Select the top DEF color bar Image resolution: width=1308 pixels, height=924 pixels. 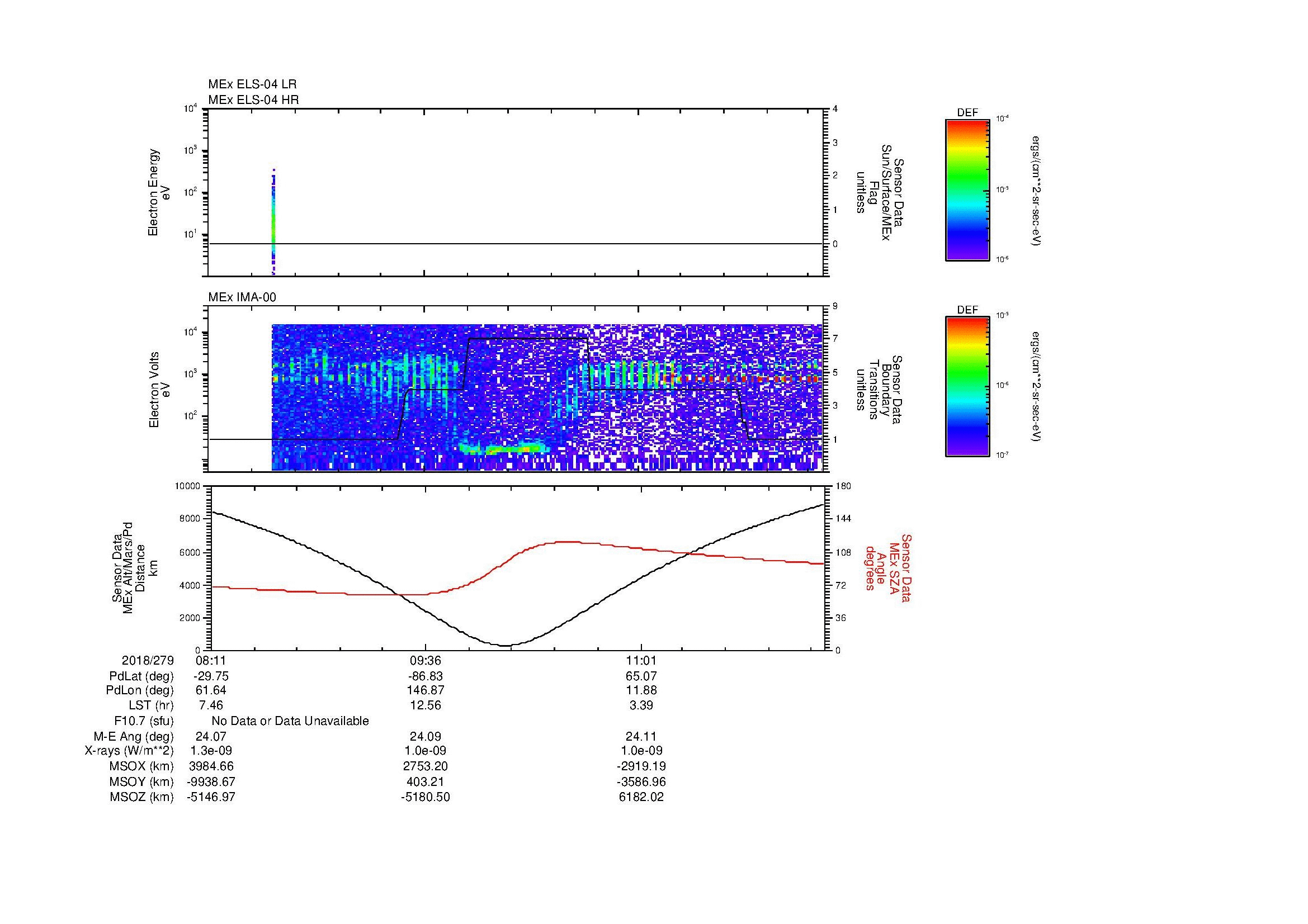(967, 189)
